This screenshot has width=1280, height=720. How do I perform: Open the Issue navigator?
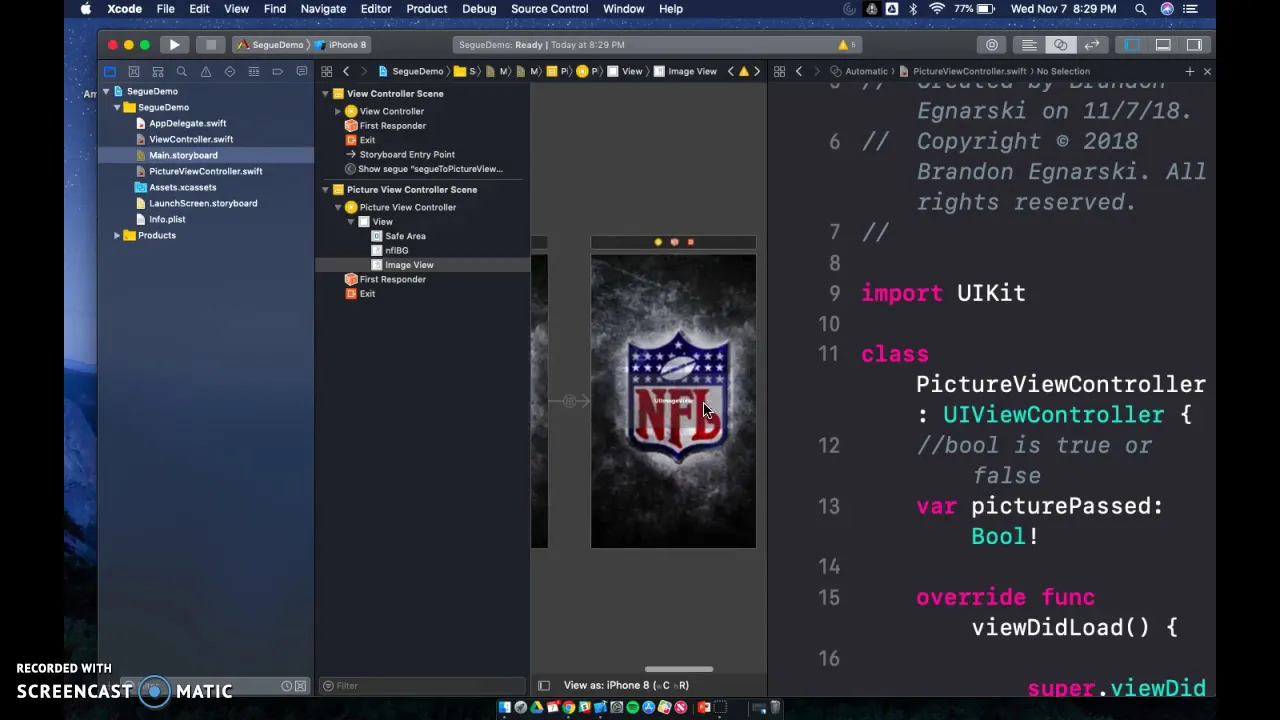tap(206, 72)
